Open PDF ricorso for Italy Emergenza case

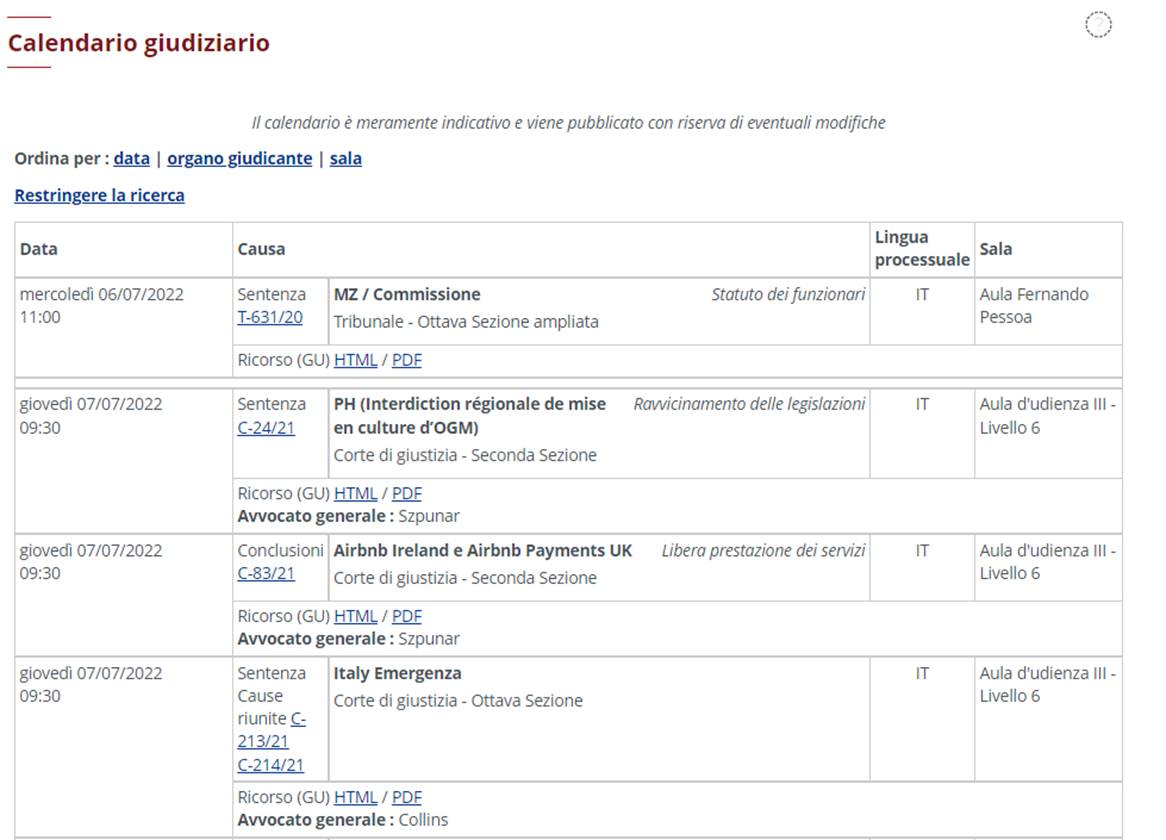click(x=407, y=797)
